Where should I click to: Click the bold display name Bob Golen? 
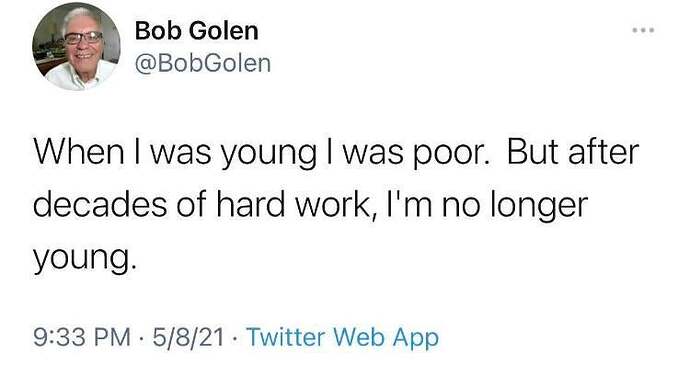[x=196, y=31]
